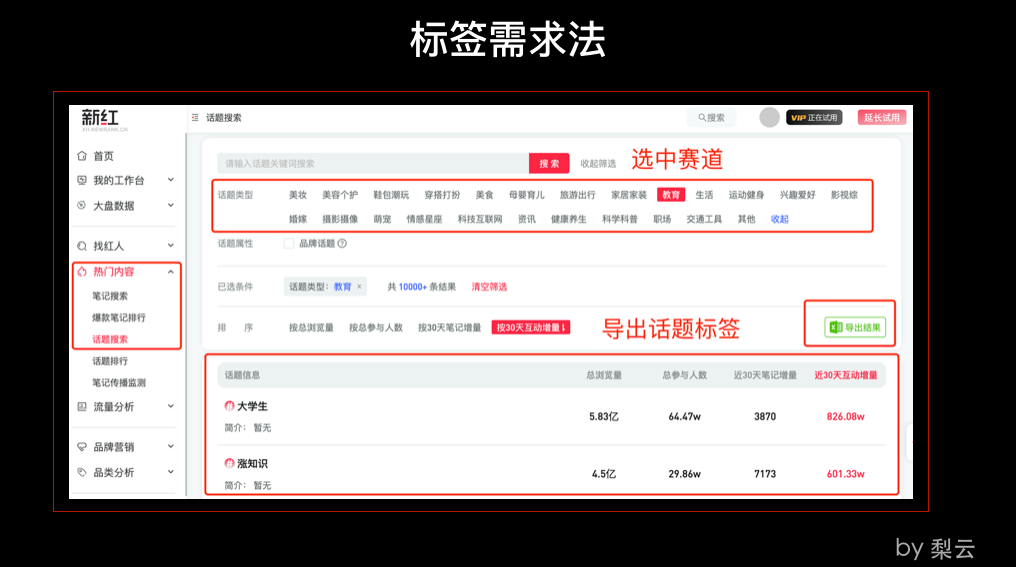Expand the 流量分析 menu chevron
The width and height of the screenshot is (1016, 567).
pos(170,406)
